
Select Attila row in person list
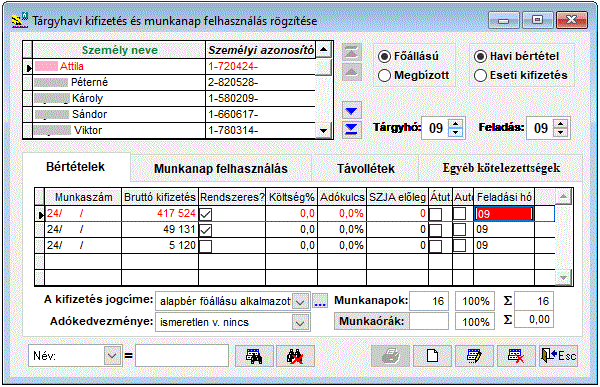[174, 67]
